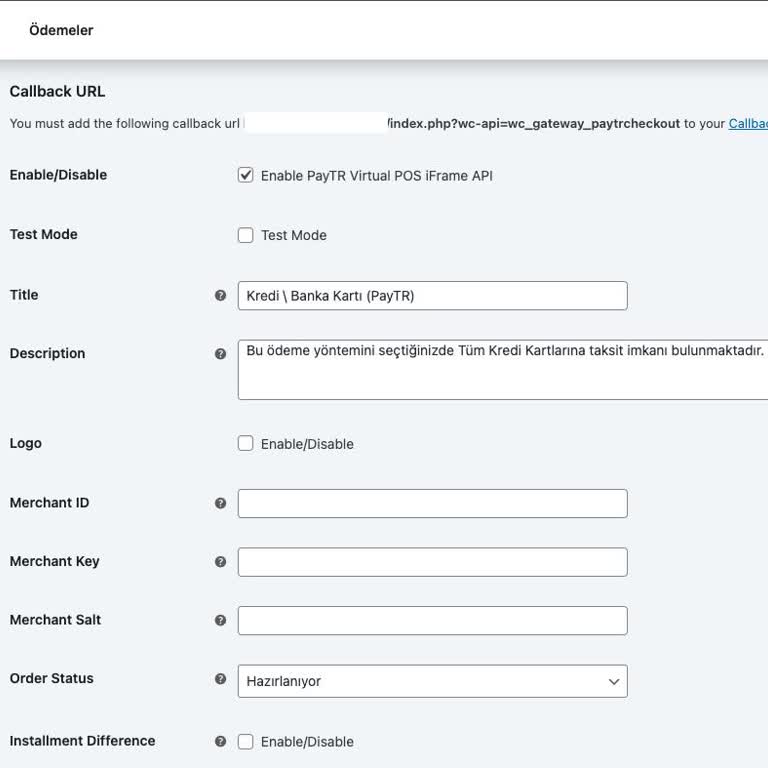Open the Ödemeler tab
The height and width of the screenshot is (768, 768).
click(61, 30)
